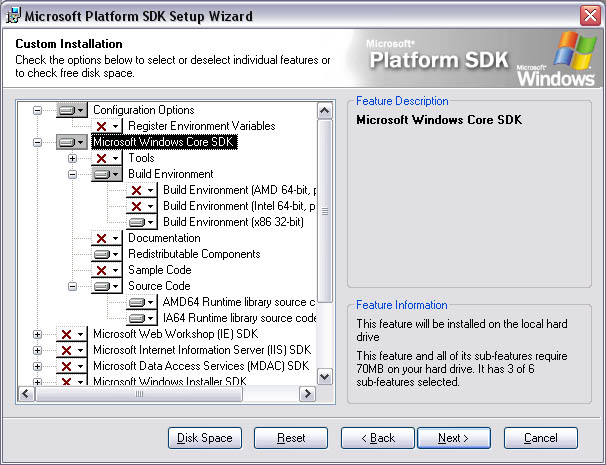Screen dimensions: 606x465
Task: Click the tree's vertical scroll down arrow
Action: [325, 376]
